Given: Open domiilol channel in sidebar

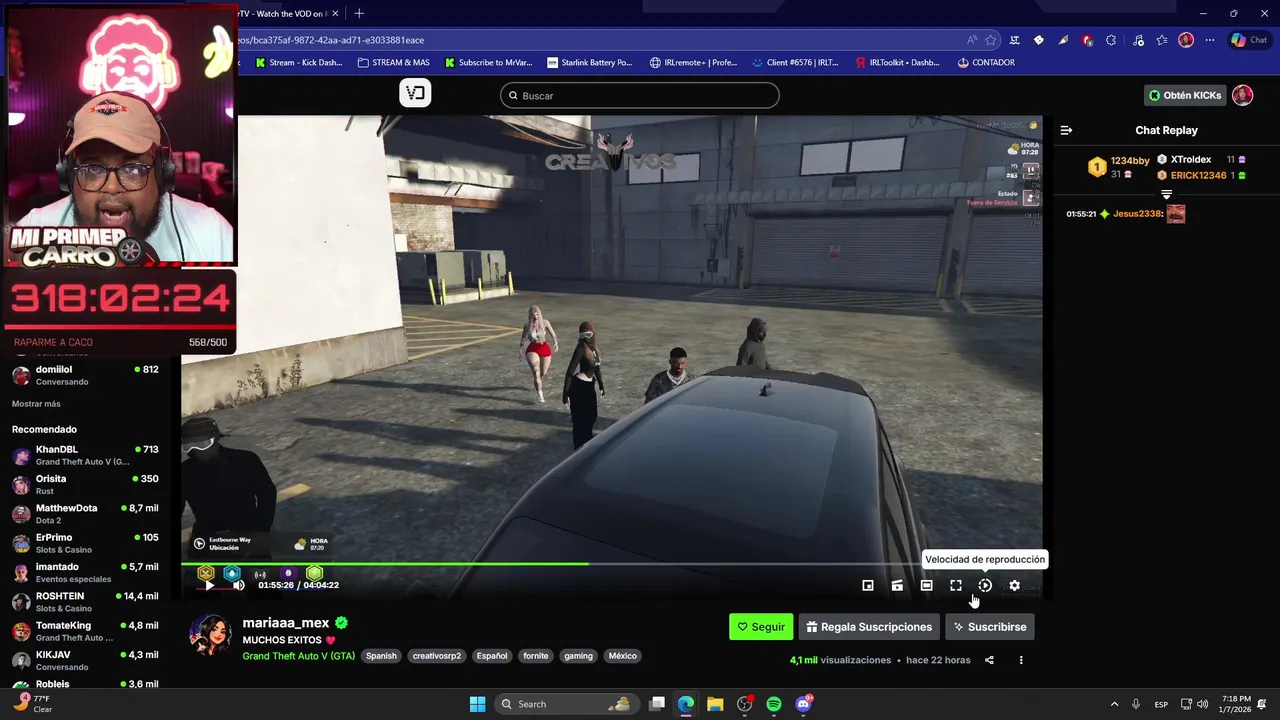Looking at the screenshot, I should [85, 375].
